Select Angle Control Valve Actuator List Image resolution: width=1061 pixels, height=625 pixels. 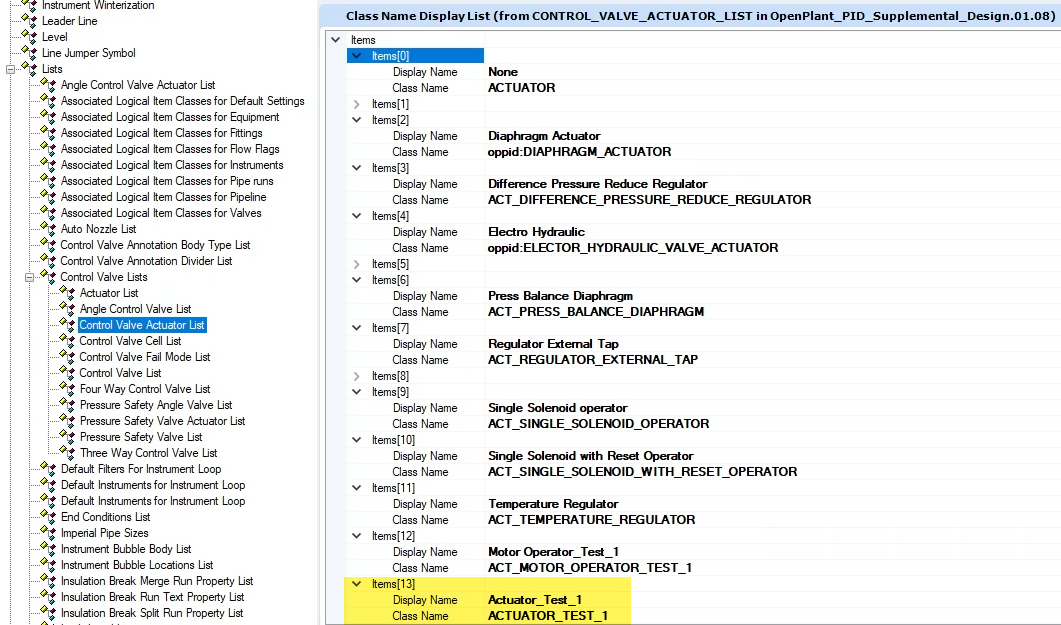point(137,85)
